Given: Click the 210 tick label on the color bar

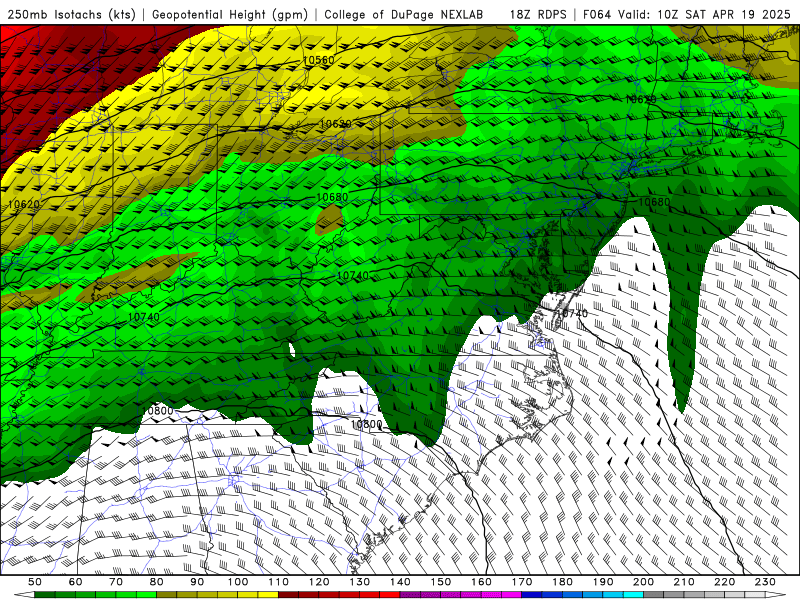Looking at the screenshot, I should (684, 582).
